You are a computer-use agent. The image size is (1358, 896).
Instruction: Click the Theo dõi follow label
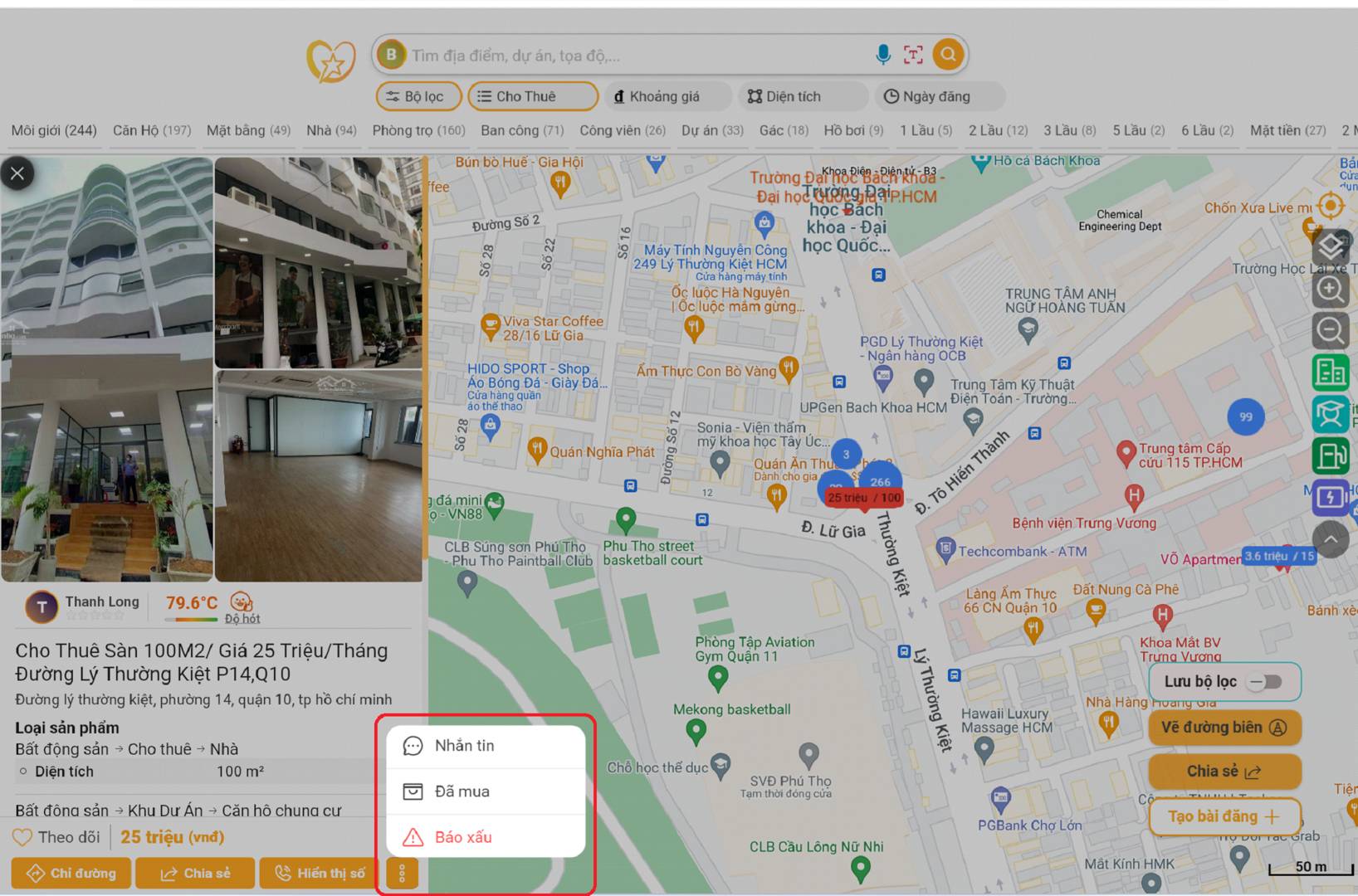tap(69, 837)
